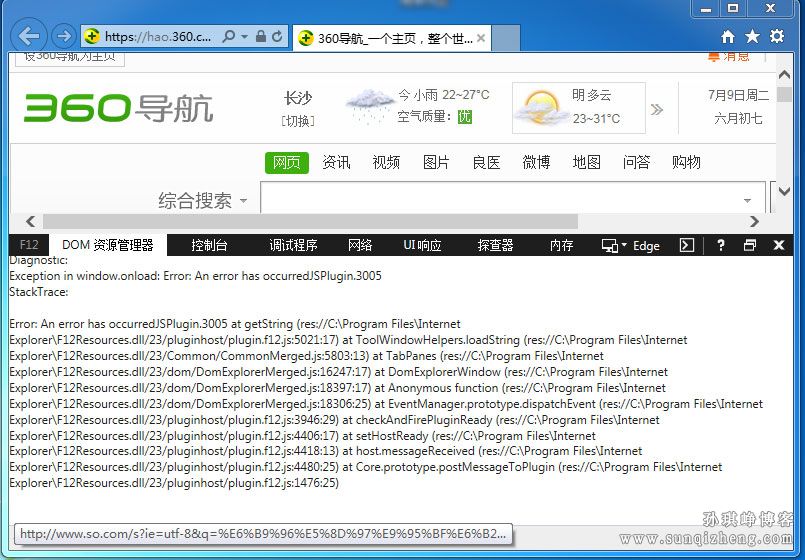
Task: Open a new blank tab
Action: click(506, 38)
